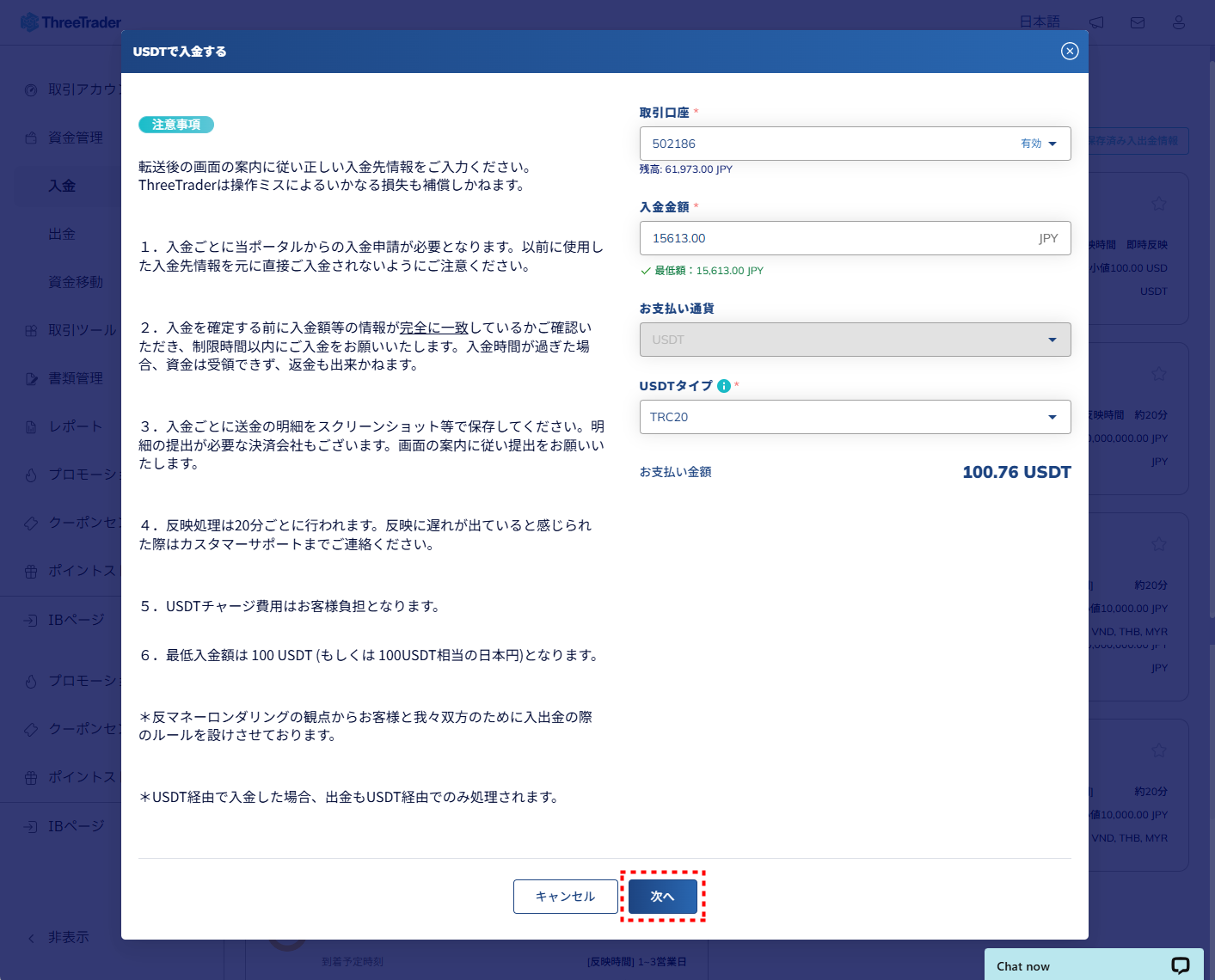Click the 残高: 61,973.00 JPY text

[686, 169]
